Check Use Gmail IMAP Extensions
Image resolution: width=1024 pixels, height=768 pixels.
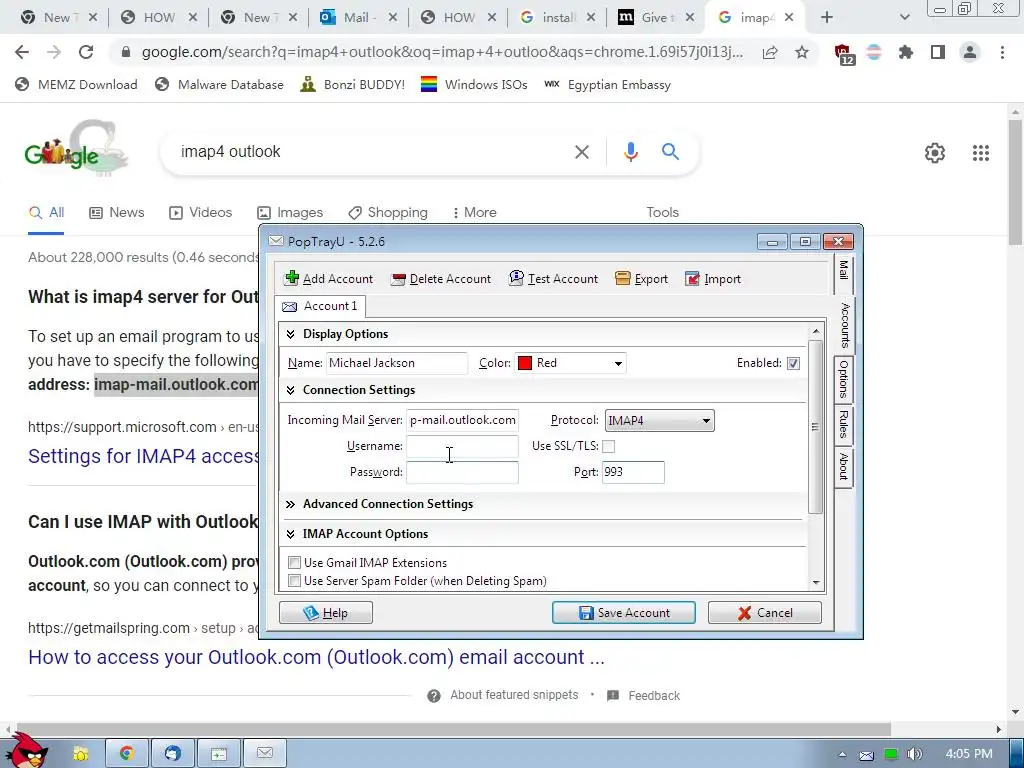295,563
